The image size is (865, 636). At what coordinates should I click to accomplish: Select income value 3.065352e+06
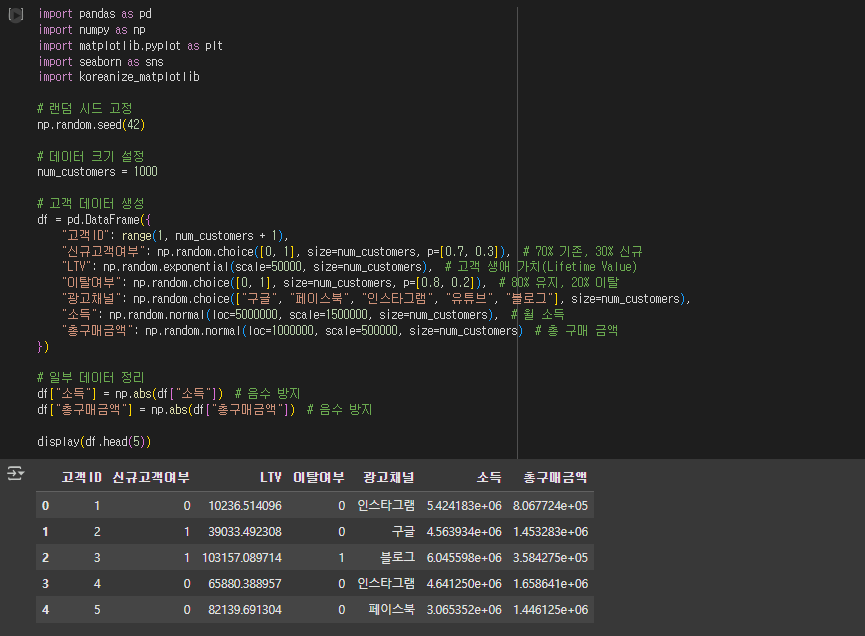click(x=464, y=609)
